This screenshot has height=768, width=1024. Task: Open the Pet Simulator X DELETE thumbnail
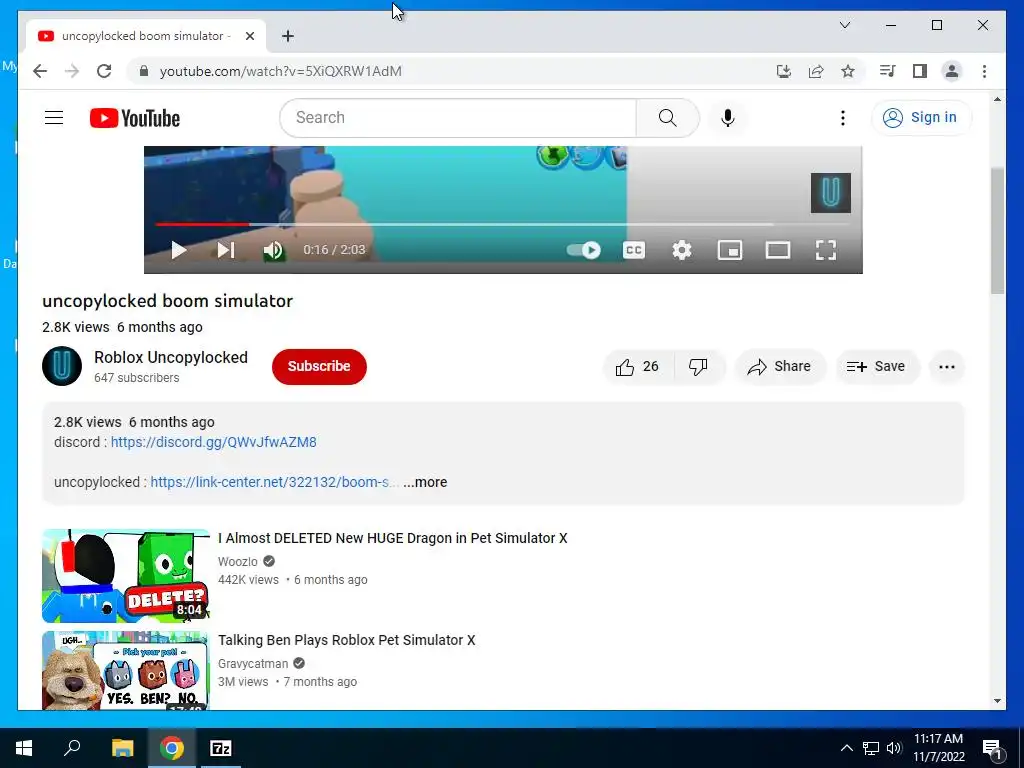point(125,575)
